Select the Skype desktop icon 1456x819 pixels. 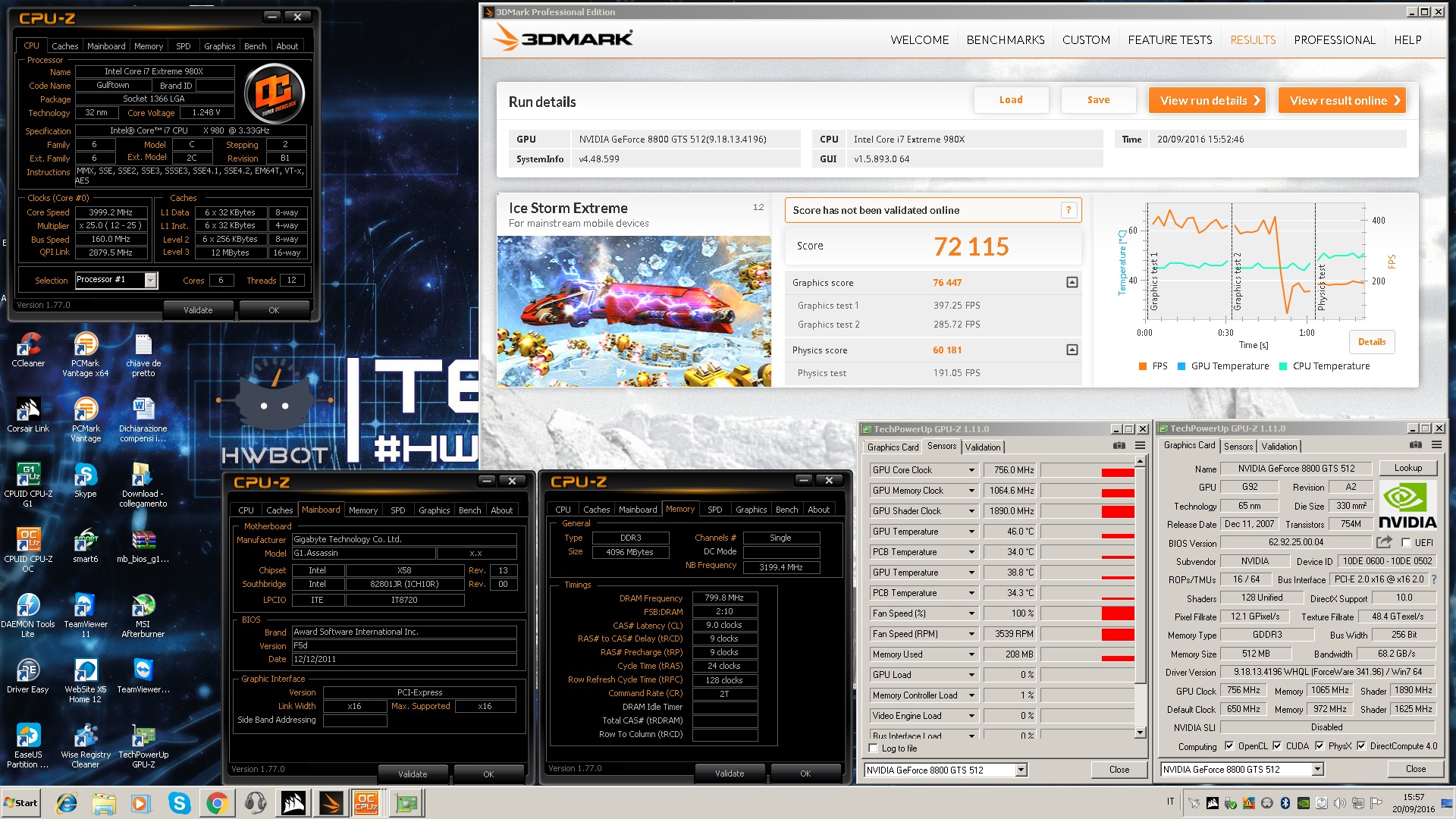tap(86, 480)
